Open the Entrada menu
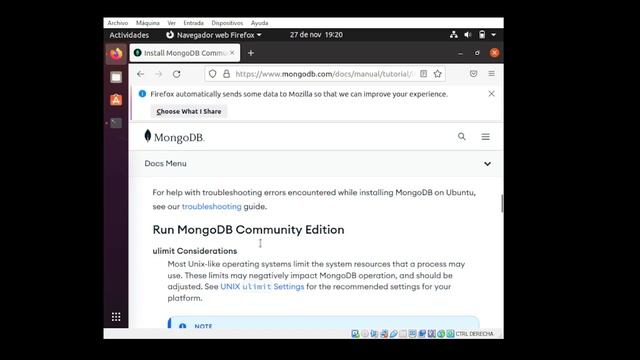The width and height of the screenshot is (640, 360). point(193,23)
